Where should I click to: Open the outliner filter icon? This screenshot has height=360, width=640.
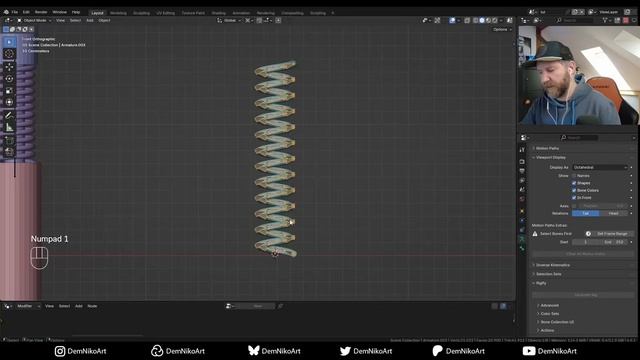pos(606,20)
